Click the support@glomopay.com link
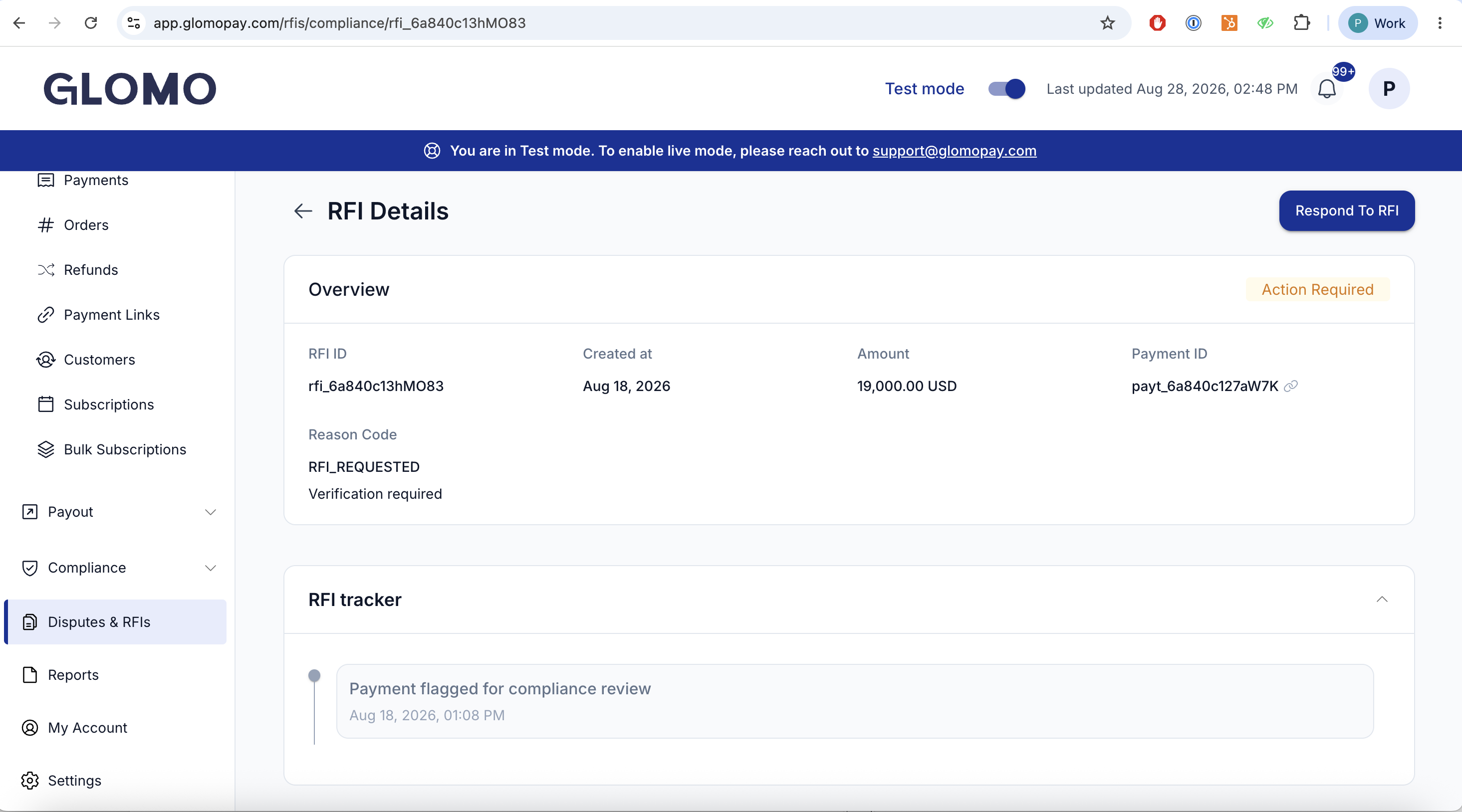Viewport: 1462px width, 812px height. [954, 151]
